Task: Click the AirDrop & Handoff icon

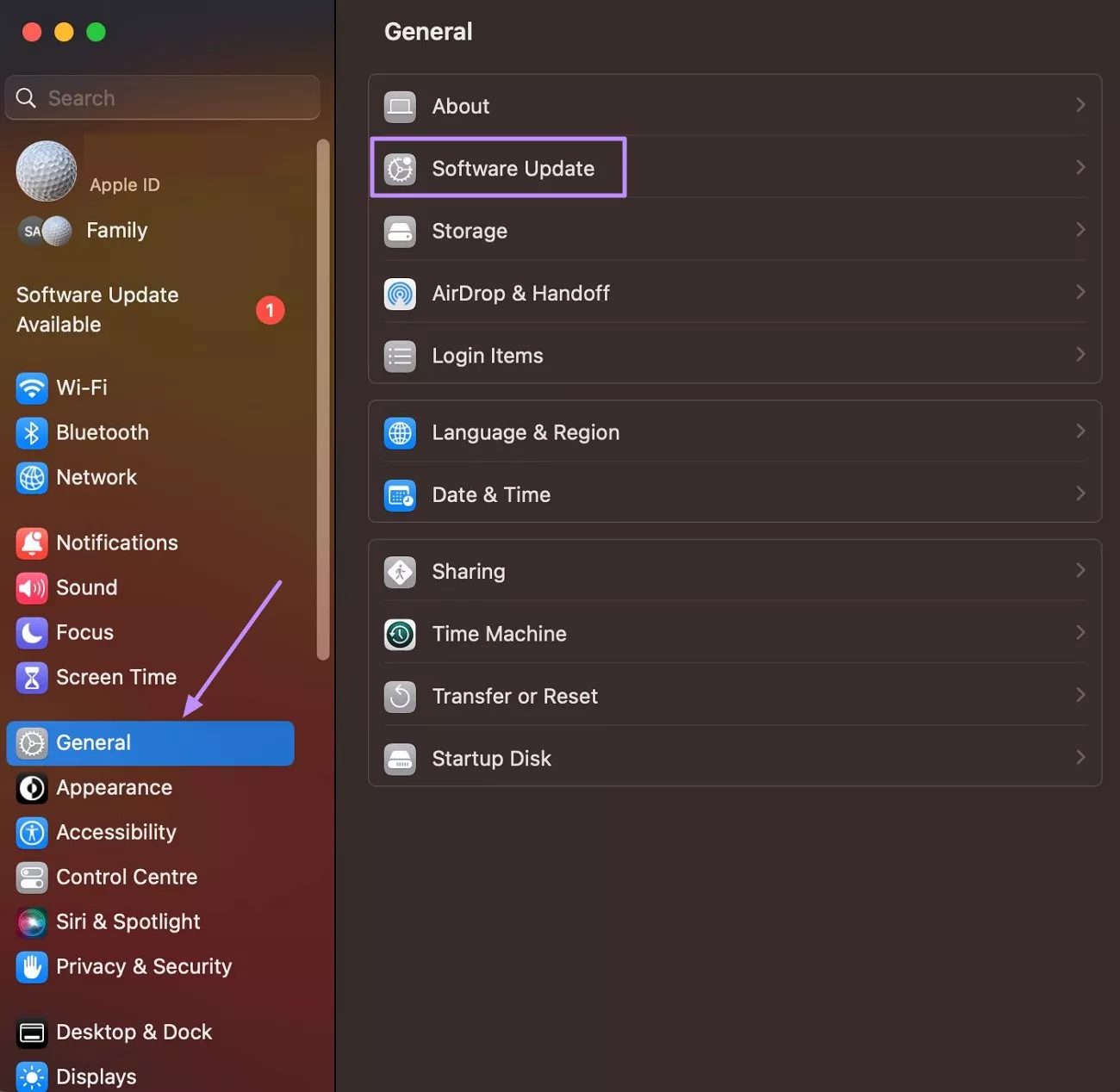Action: coord(400,294)
